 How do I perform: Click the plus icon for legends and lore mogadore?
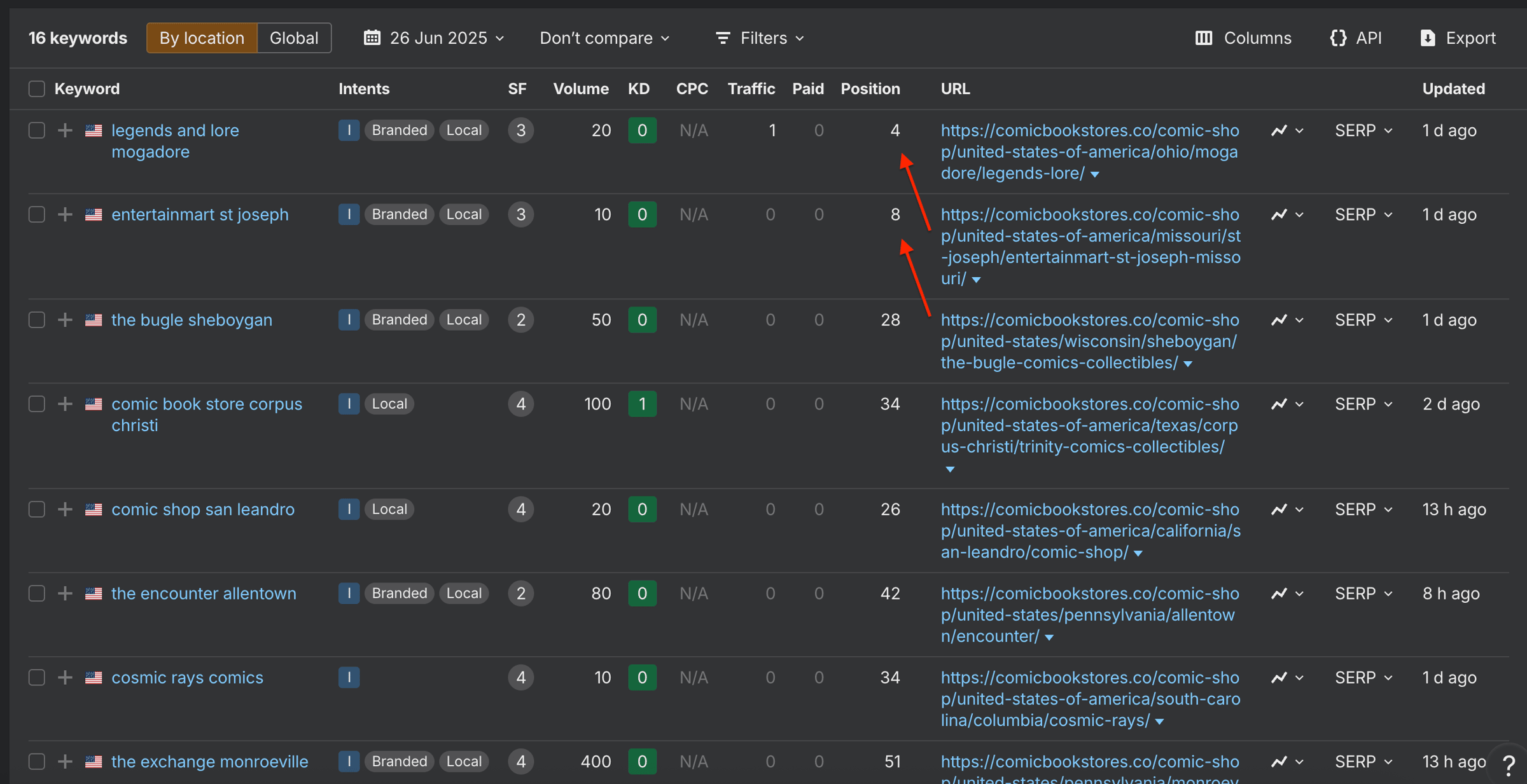click(65, 130)
